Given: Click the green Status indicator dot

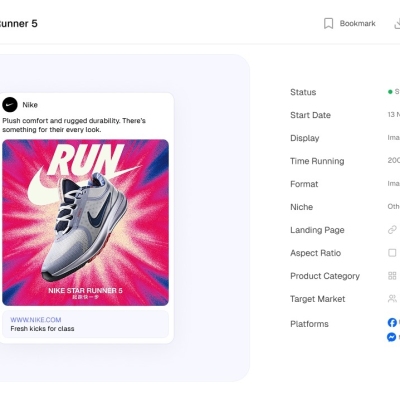Looking at the screenshot, I should point(390,92).
